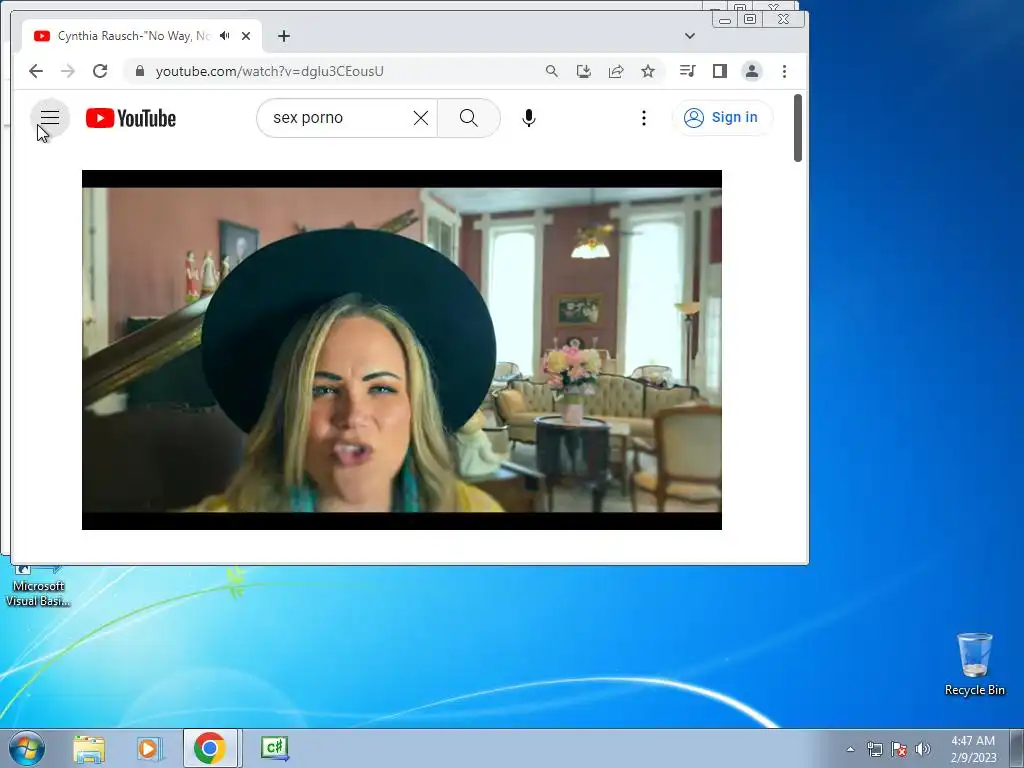Select the Recycle Bin desktop icon
Image resolution: width=1024 pixels, height=768 pixels.
(x=974, y=664)
